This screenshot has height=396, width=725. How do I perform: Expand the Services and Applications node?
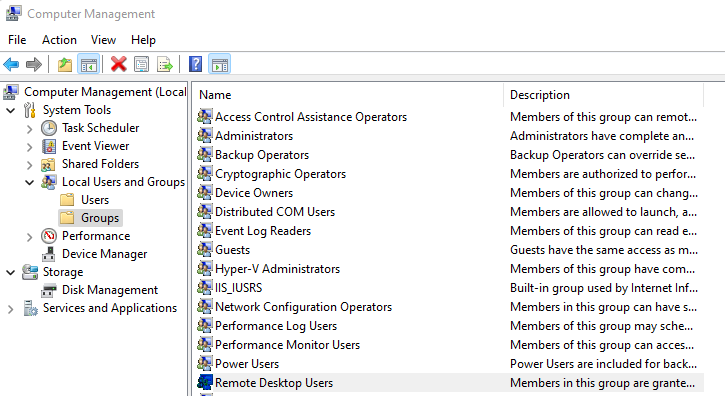click(x=11, y=309)
